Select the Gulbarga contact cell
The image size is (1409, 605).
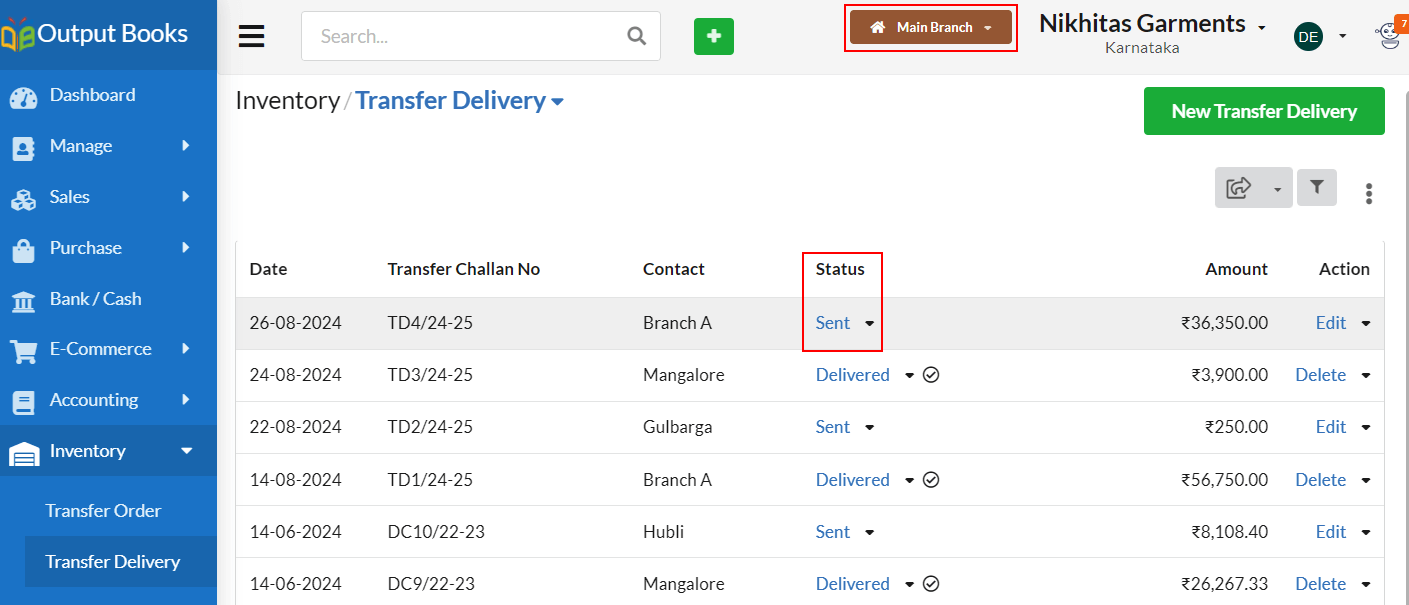678,427
